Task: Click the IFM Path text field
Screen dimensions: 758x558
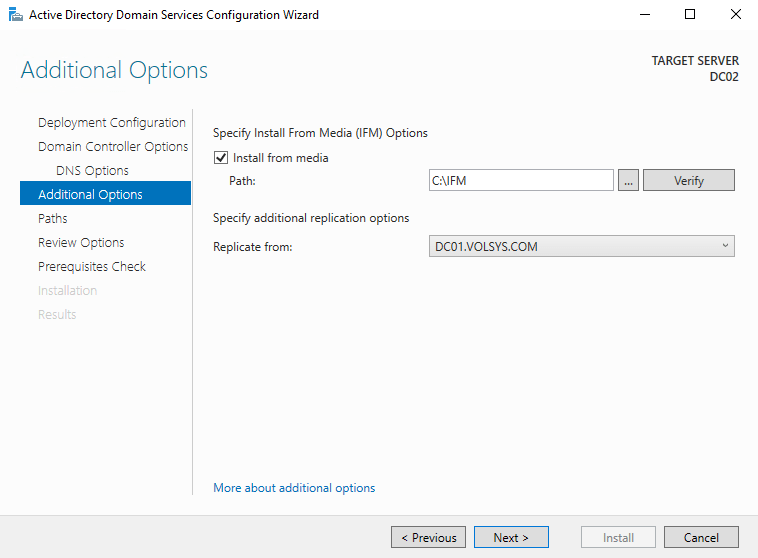Action: click(520, 181)
